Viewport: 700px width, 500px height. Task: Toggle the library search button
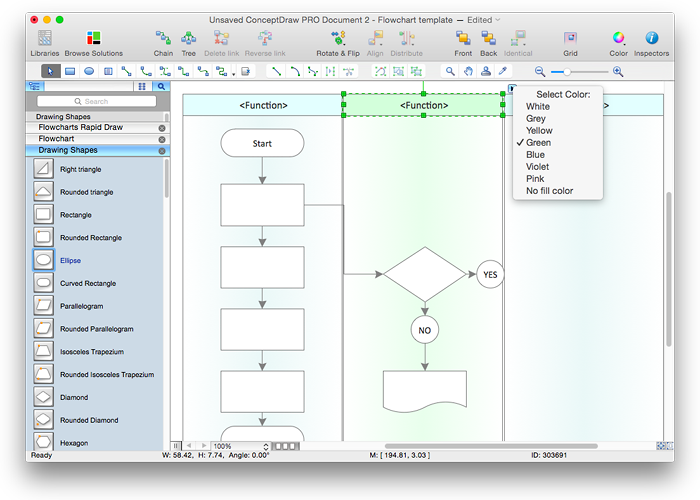161,86
